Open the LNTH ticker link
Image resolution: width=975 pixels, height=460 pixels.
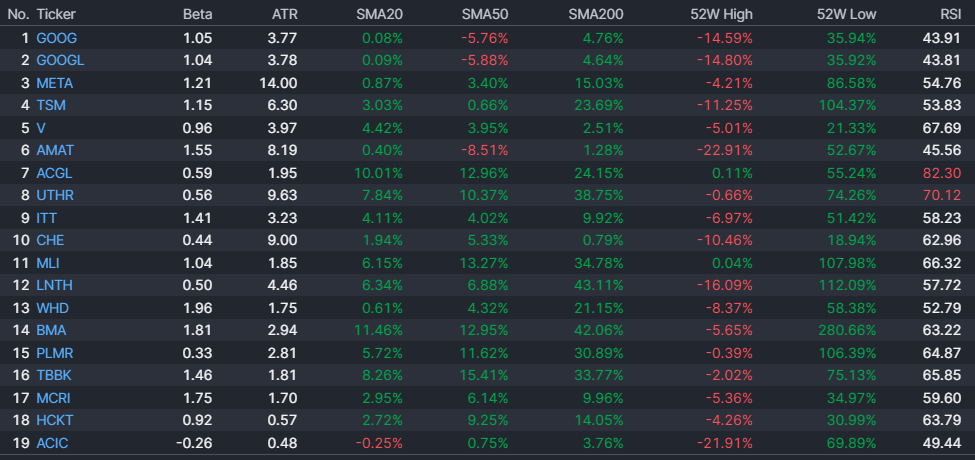pos(54,285)
